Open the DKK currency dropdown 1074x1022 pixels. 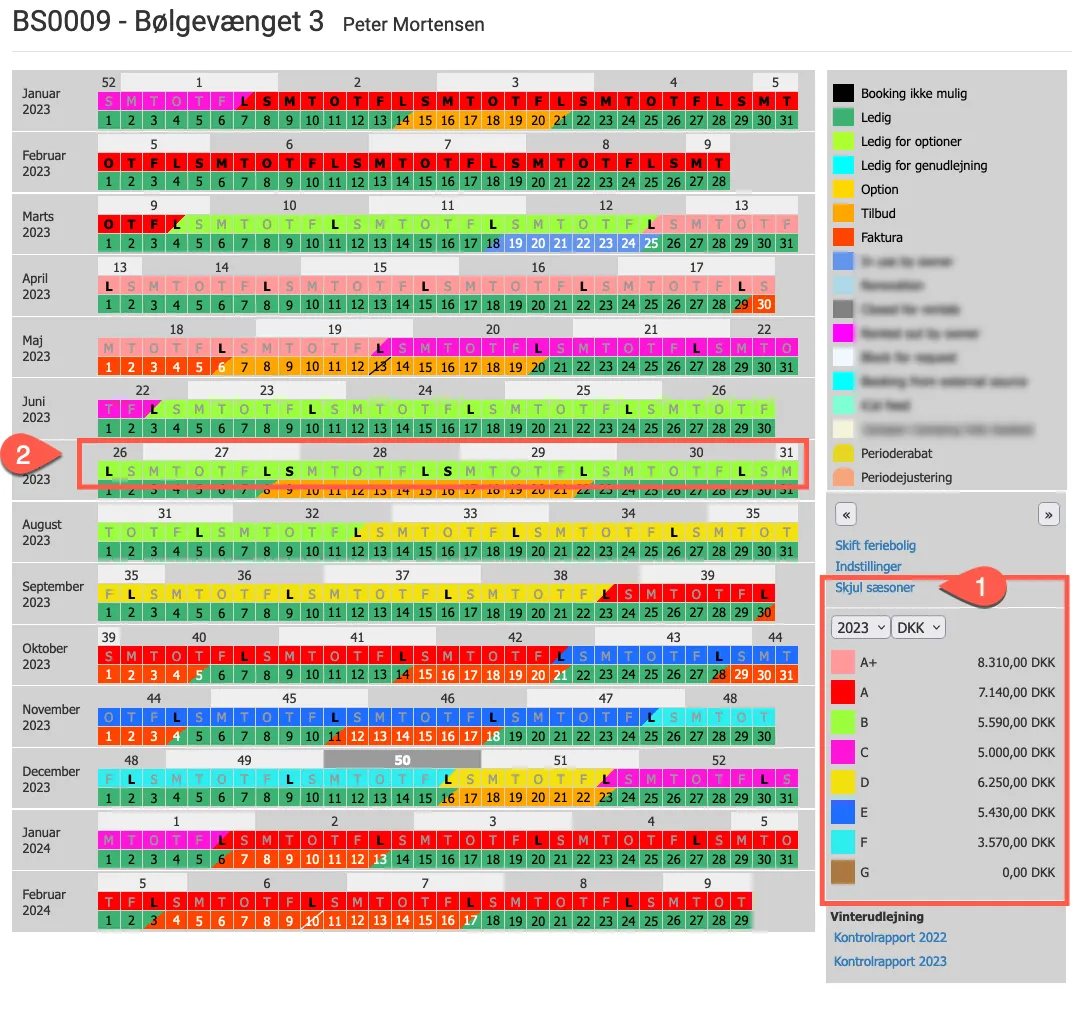pyautogui.click(x=918, y=627)
